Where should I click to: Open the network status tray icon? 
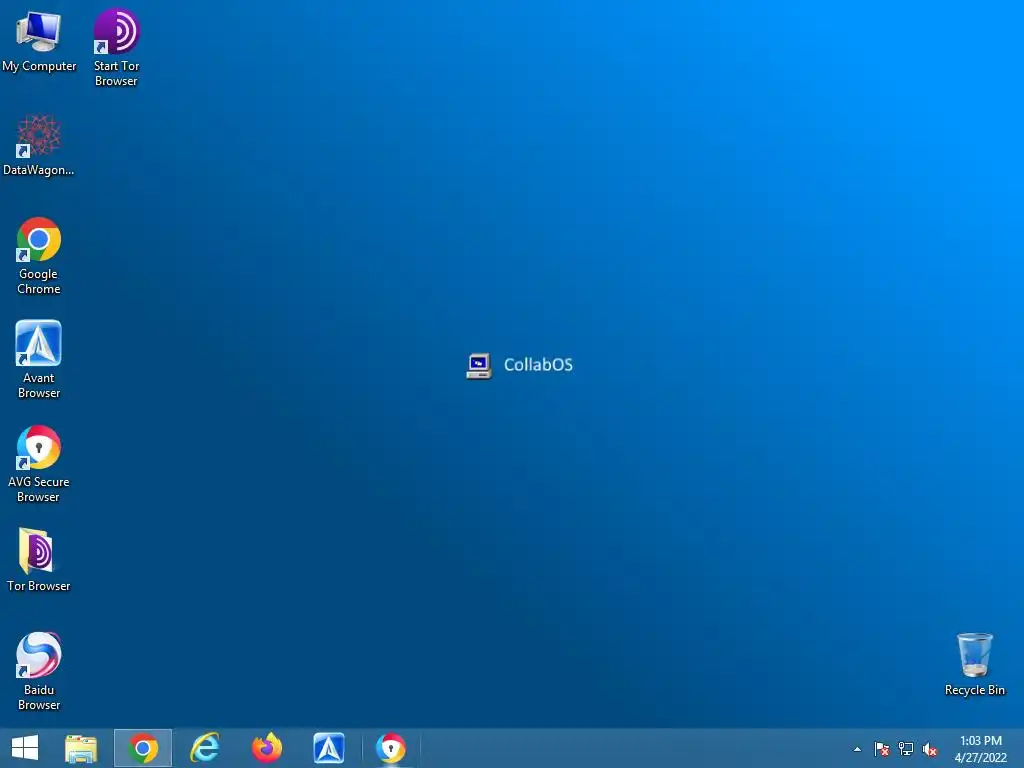pyautogui.click(x=906, y=749)
